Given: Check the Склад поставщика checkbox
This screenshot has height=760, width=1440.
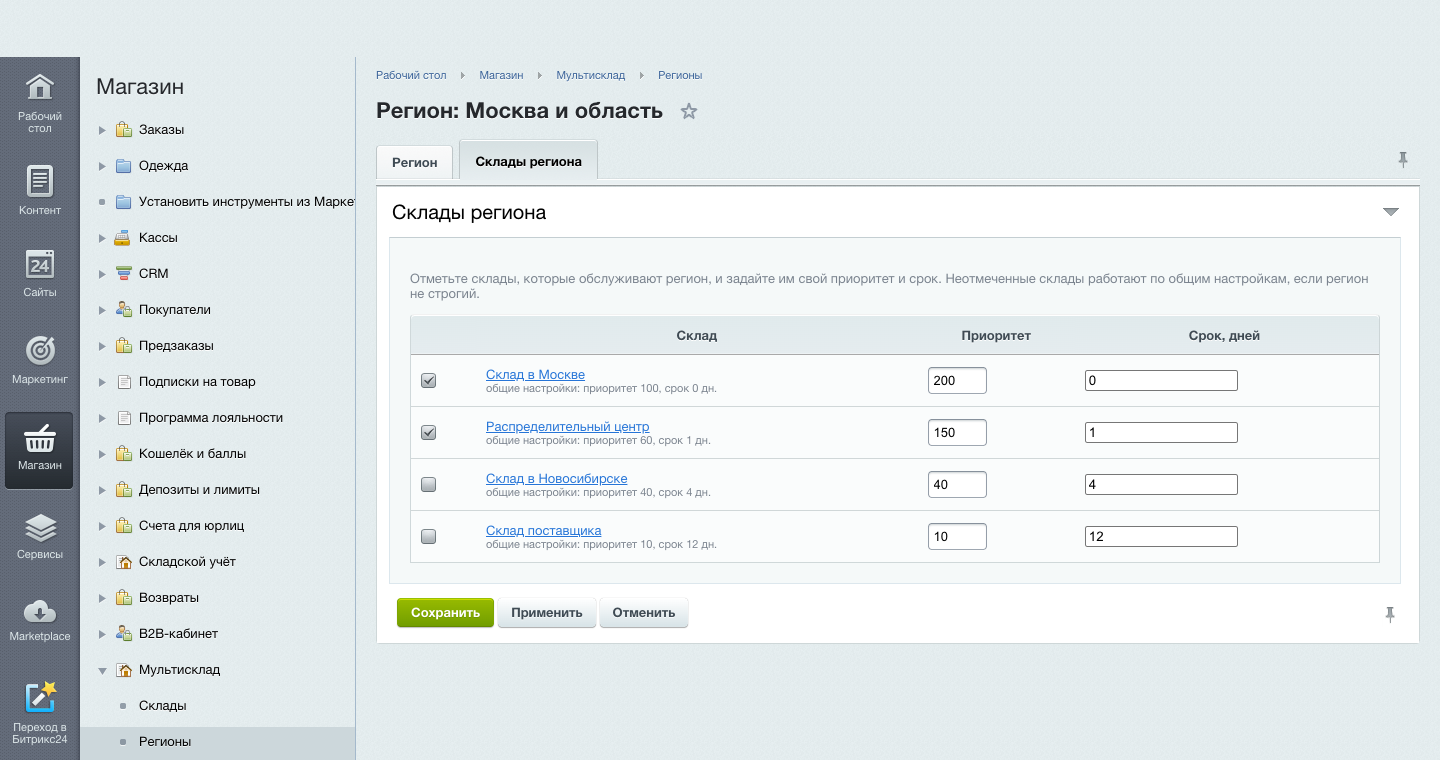Looking at the screenshot, I should tap(429, 536).
